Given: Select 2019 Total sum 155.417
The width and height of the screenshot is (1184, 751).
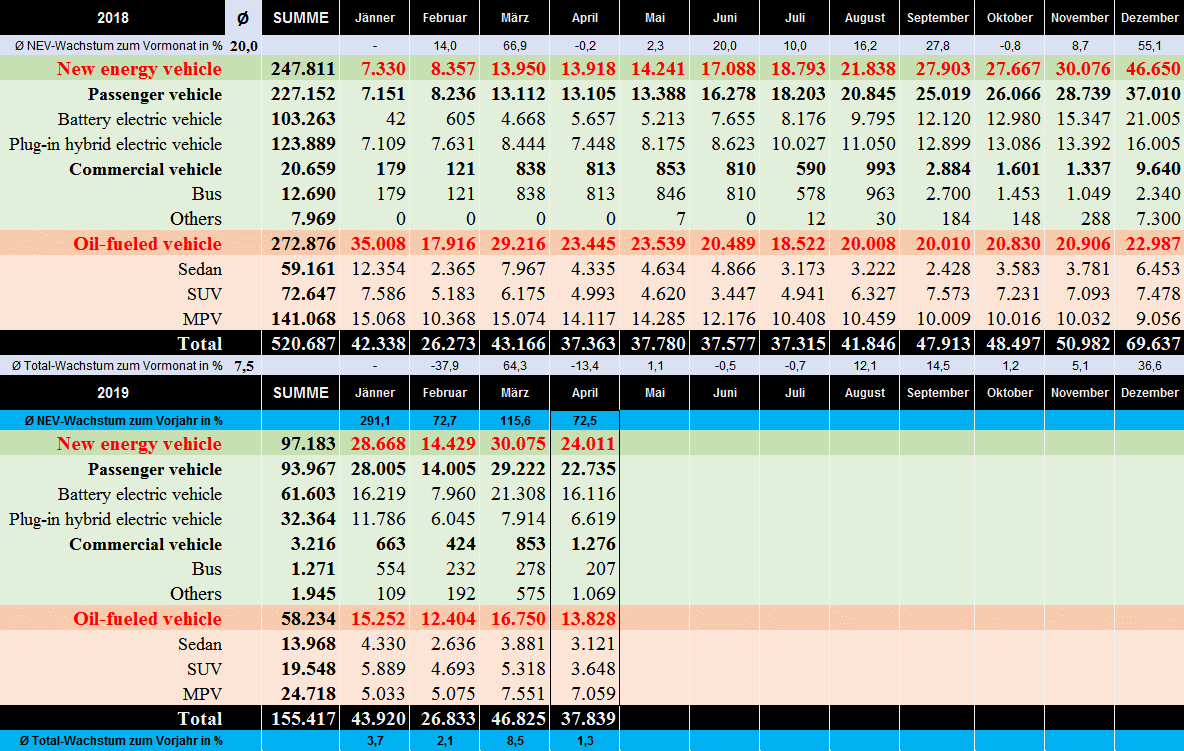Looking at the screenshot, I should 303,719.
